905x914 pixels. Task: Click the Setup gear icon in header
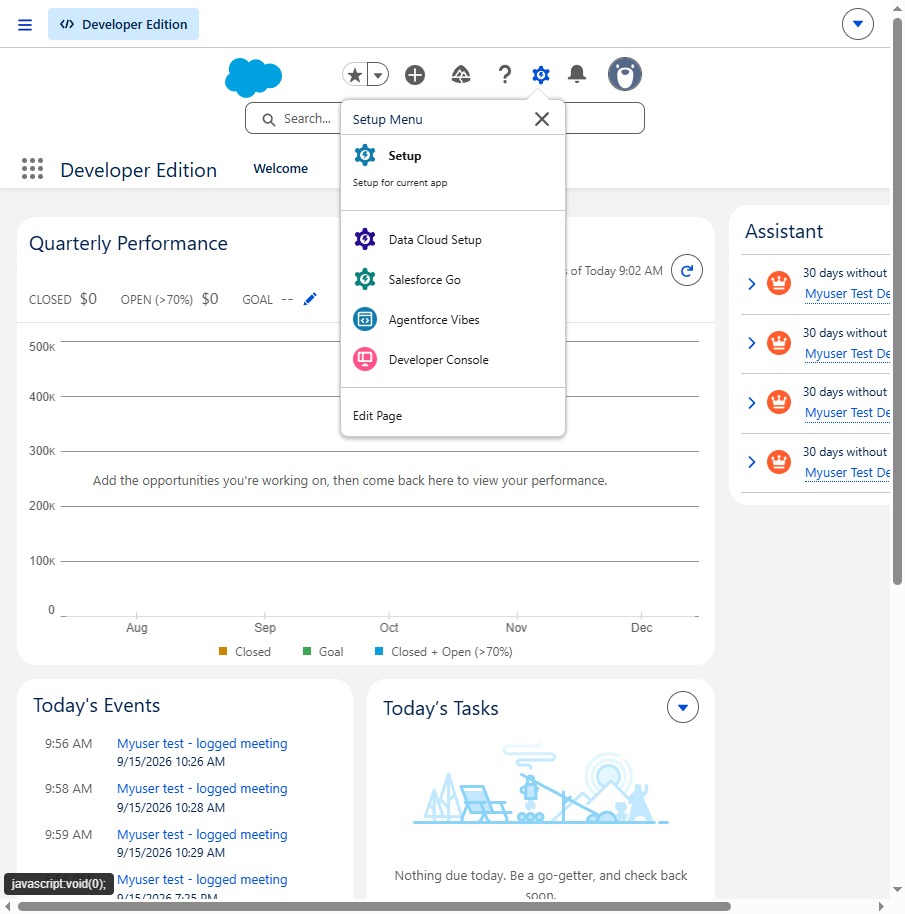point(541,75)
